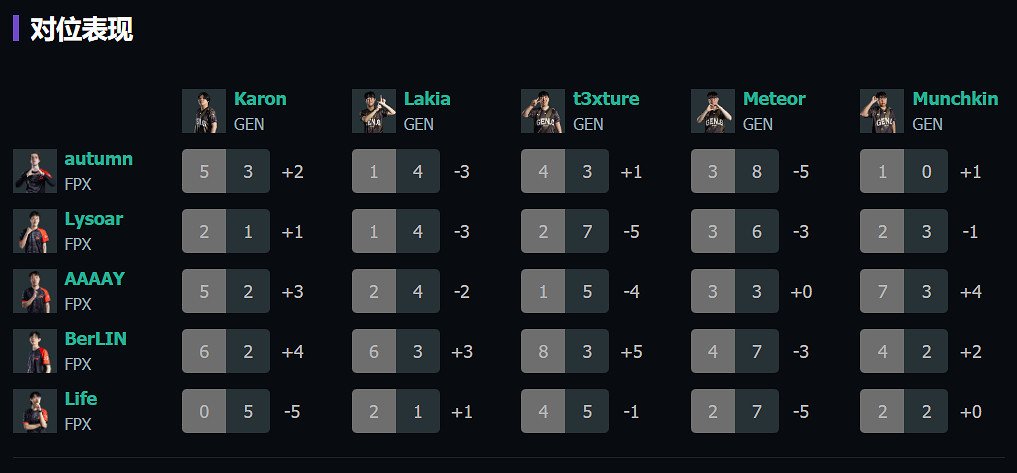The width and height of the screenshot is (1017, 473).
Task: Open the BerLIN player name link
Action: [x=96, y=339]
